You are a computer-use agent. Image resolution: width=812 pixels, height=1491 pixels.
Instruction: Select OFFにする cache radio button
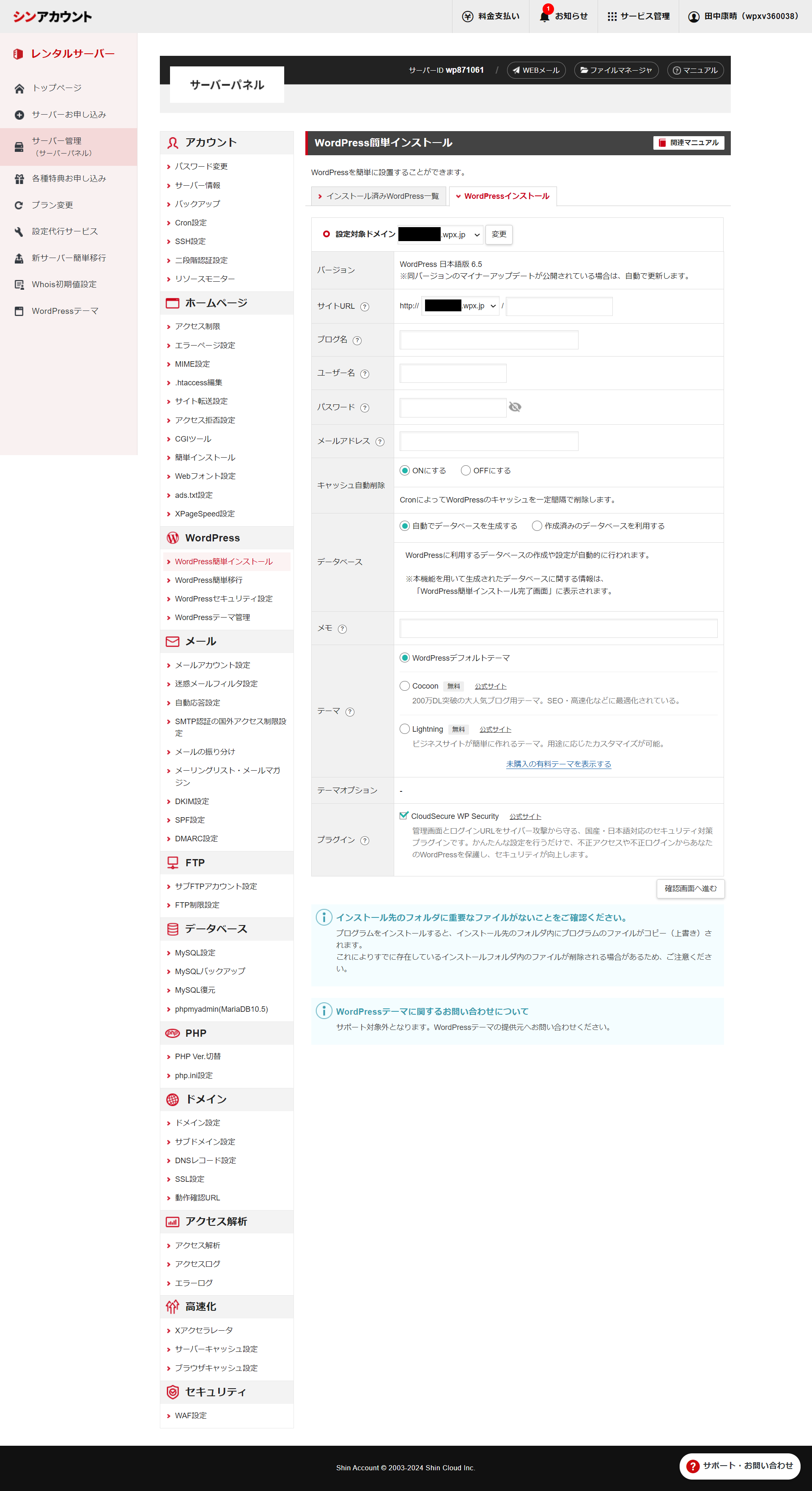pyautogui.click(x=465, y=471)
